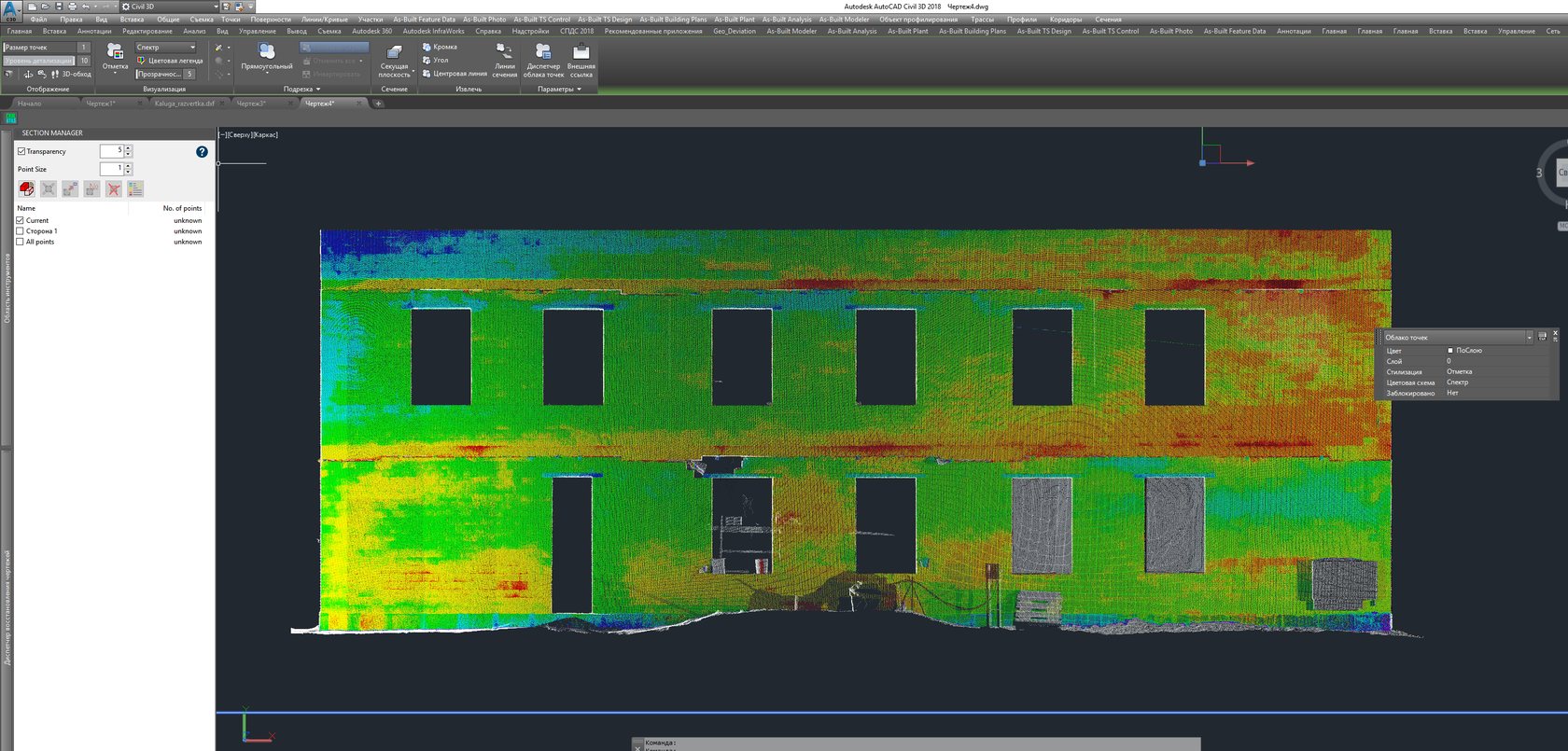Switch to the Чертеж3 document tab
This screenshot has width=1568, height=751.
pyautogui.click(x=251, y=104)
